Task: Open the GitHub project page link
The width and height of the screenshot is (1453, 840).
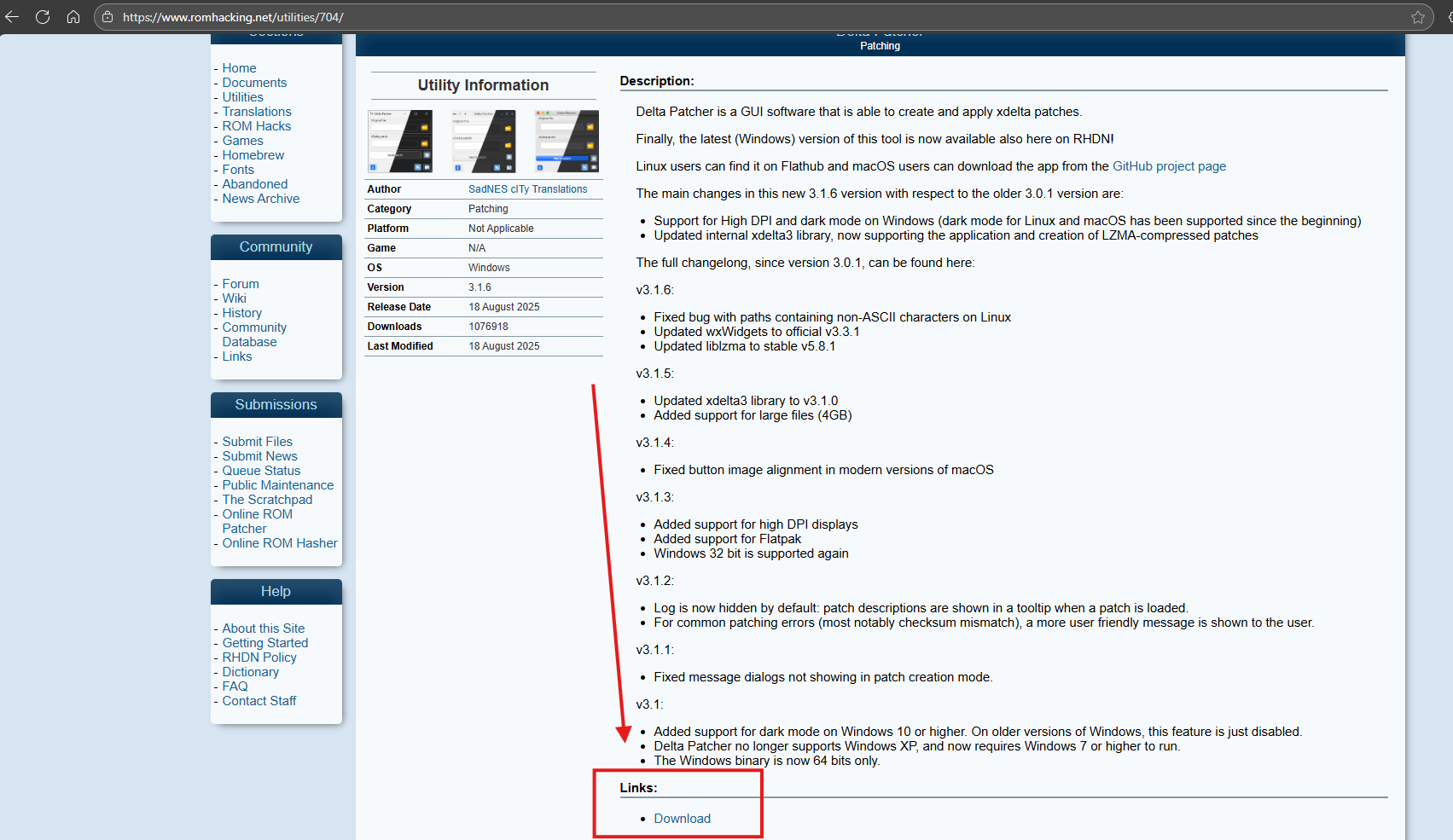Action: click(x=1169, y=166)
